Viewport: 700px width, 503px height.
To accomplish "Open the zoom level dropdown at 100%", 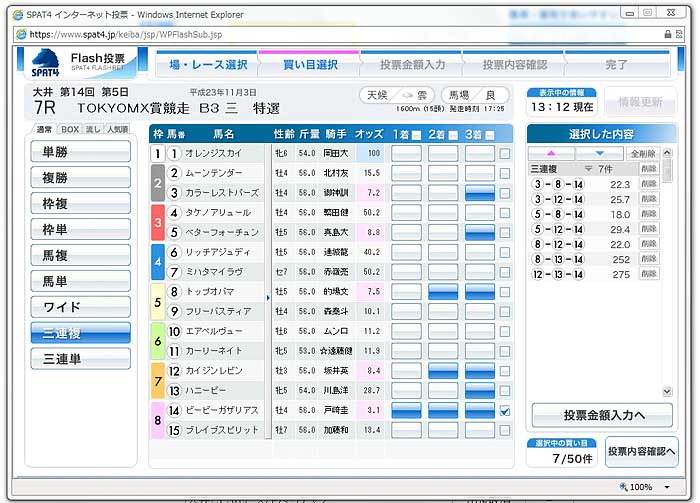I will (x=676, y=487).
